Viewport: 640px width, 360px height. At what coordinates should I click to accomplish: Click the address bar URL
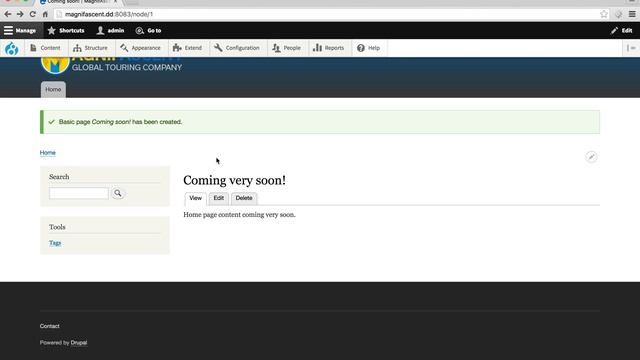(109, 14)
